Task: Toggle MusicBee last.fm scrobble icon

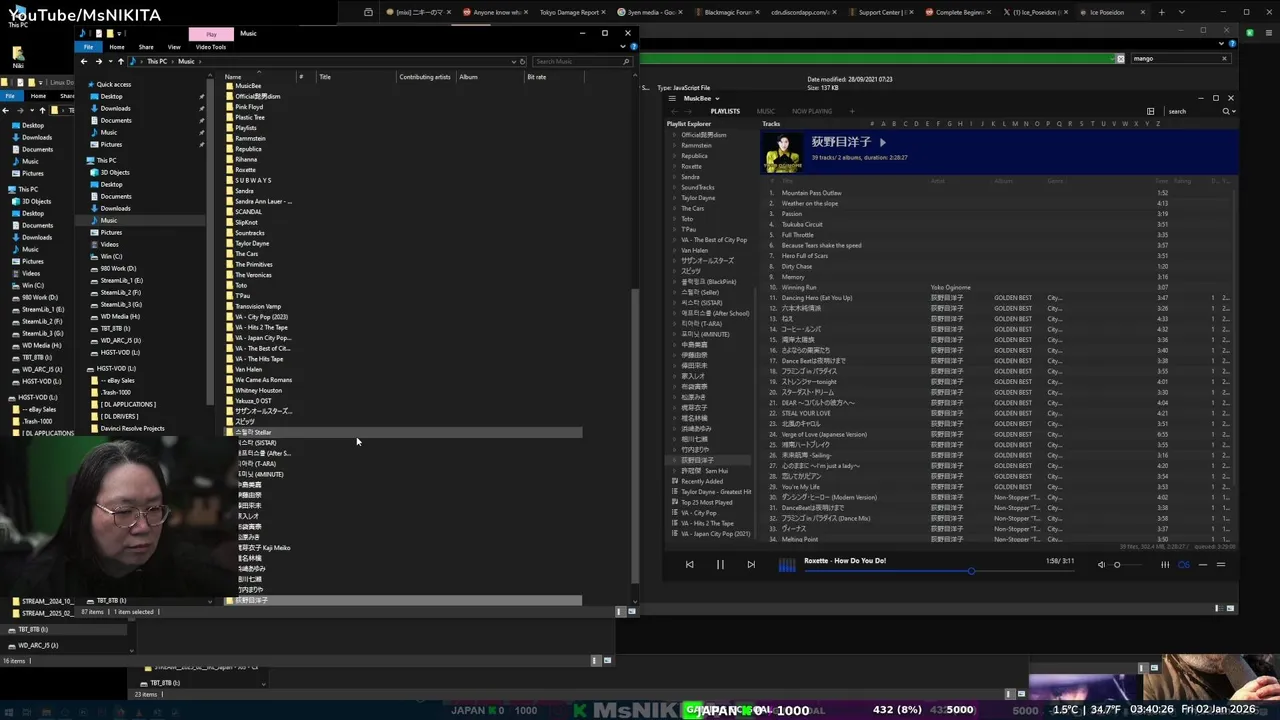Action: 1184,565
